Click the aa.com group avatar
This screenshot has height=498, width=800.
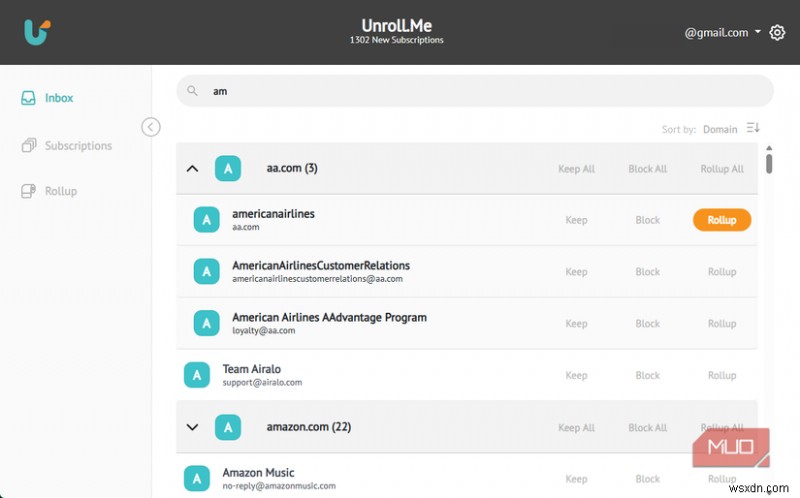click(x=228, y=168)
